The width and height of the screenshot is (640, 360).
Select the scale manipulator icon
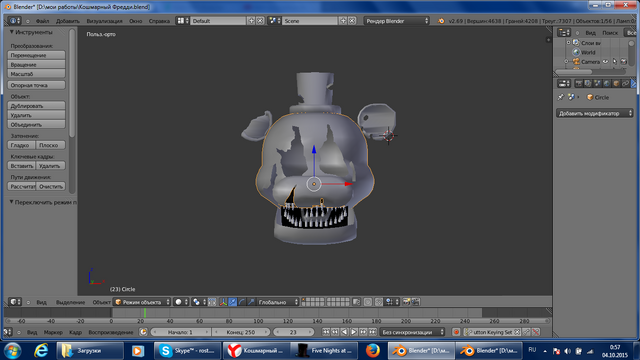[251, 302]
